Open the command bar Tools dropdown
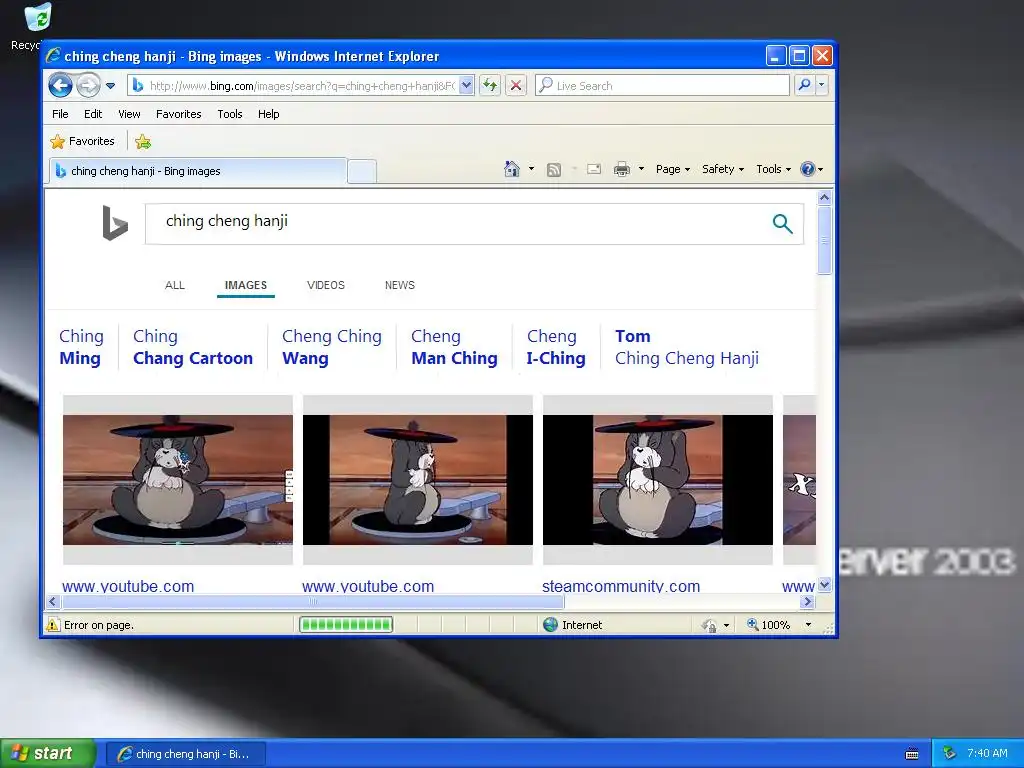Image resolution: width=1024 pixels, height=768 pixels. [x=774, y=169]
